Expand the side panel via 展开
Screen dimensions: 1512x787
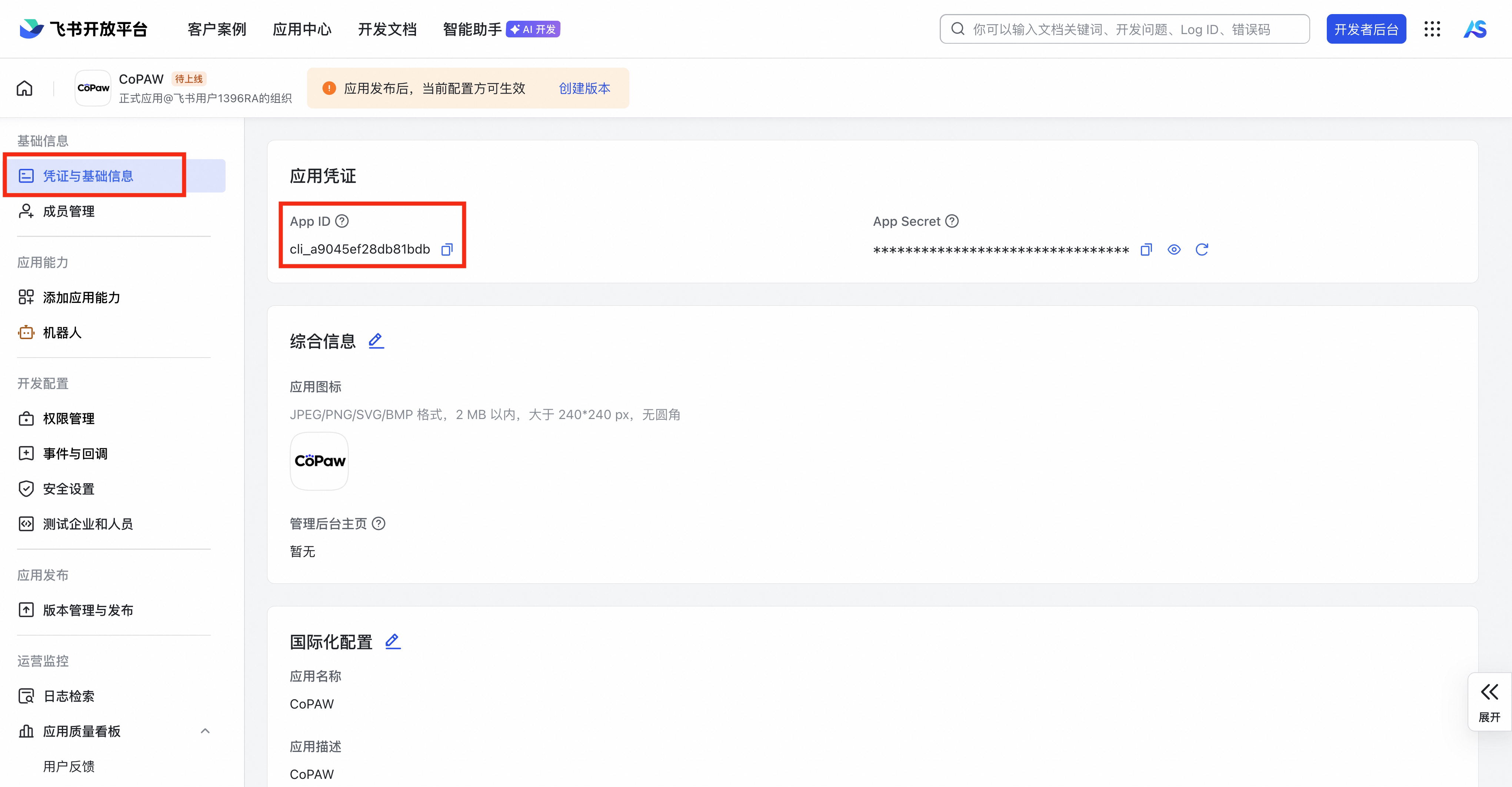pyautogui.click(x=1489, y=701)
